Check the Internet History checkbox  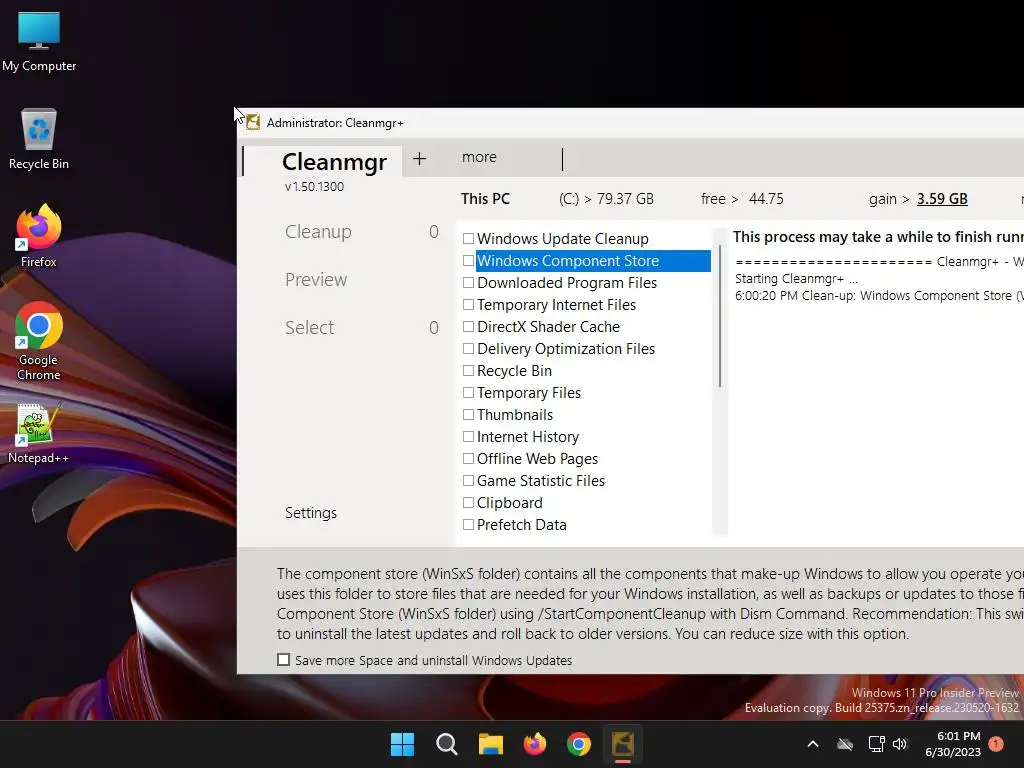click(x=468, y=436)
